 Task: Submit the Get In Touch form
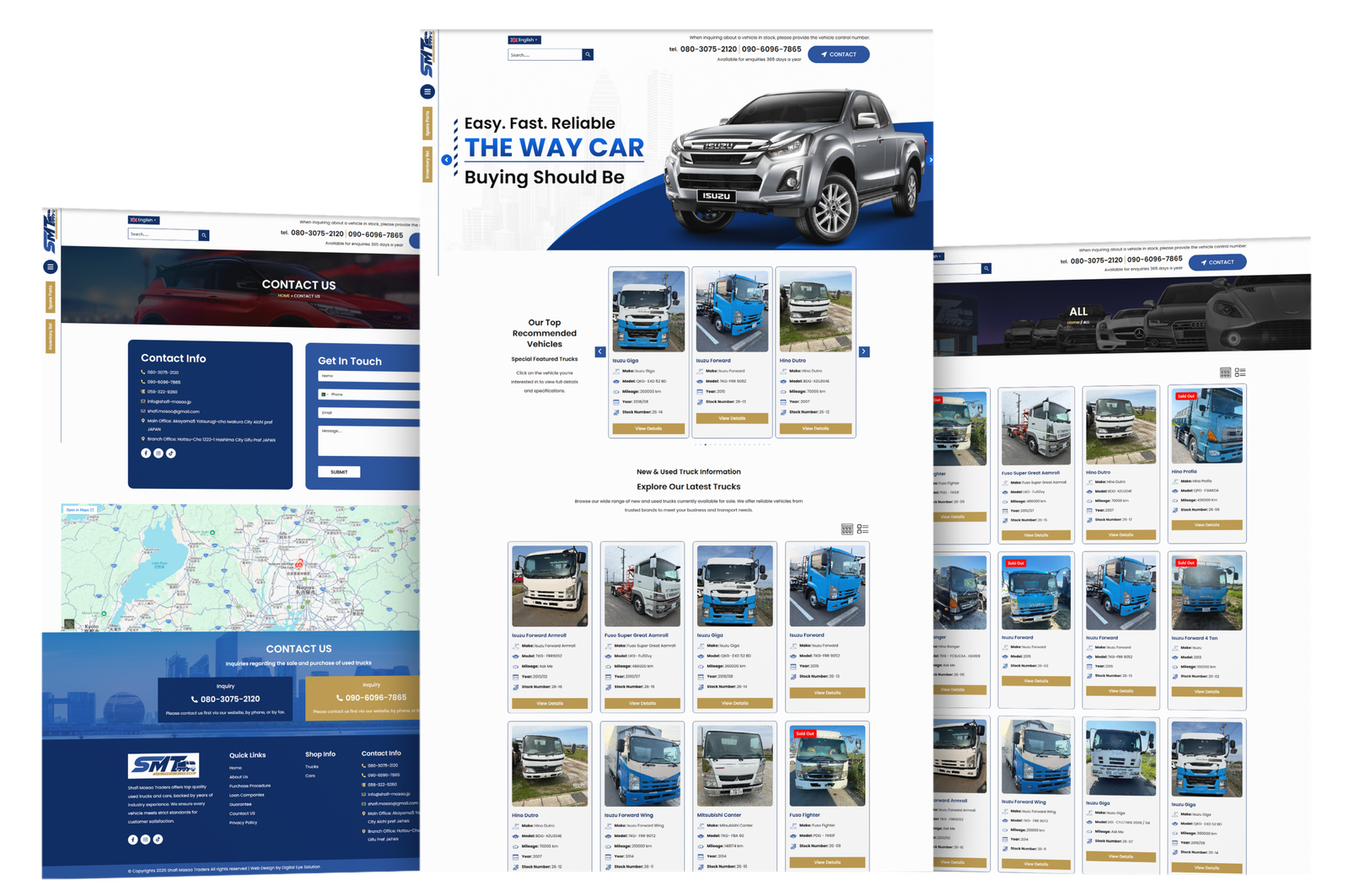click(339, 472)
